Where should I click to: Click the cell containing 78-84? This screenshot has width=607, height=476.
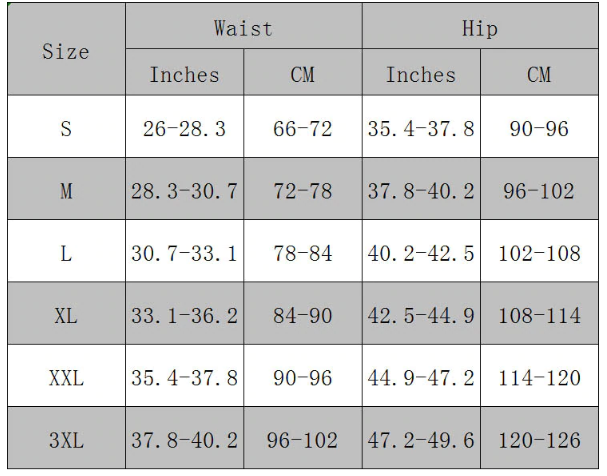point(303,251)
